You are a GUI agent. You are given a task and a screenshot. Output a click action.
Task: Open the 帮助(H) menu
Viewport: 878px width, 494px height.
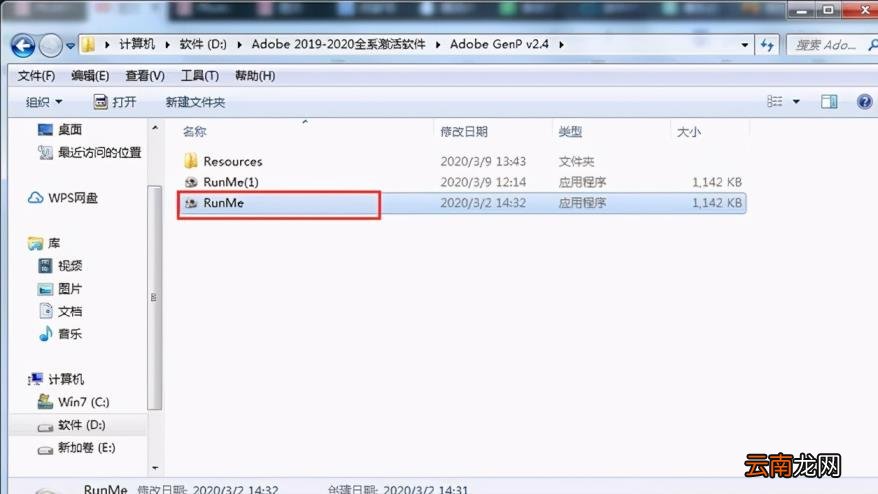click(255, 76)
